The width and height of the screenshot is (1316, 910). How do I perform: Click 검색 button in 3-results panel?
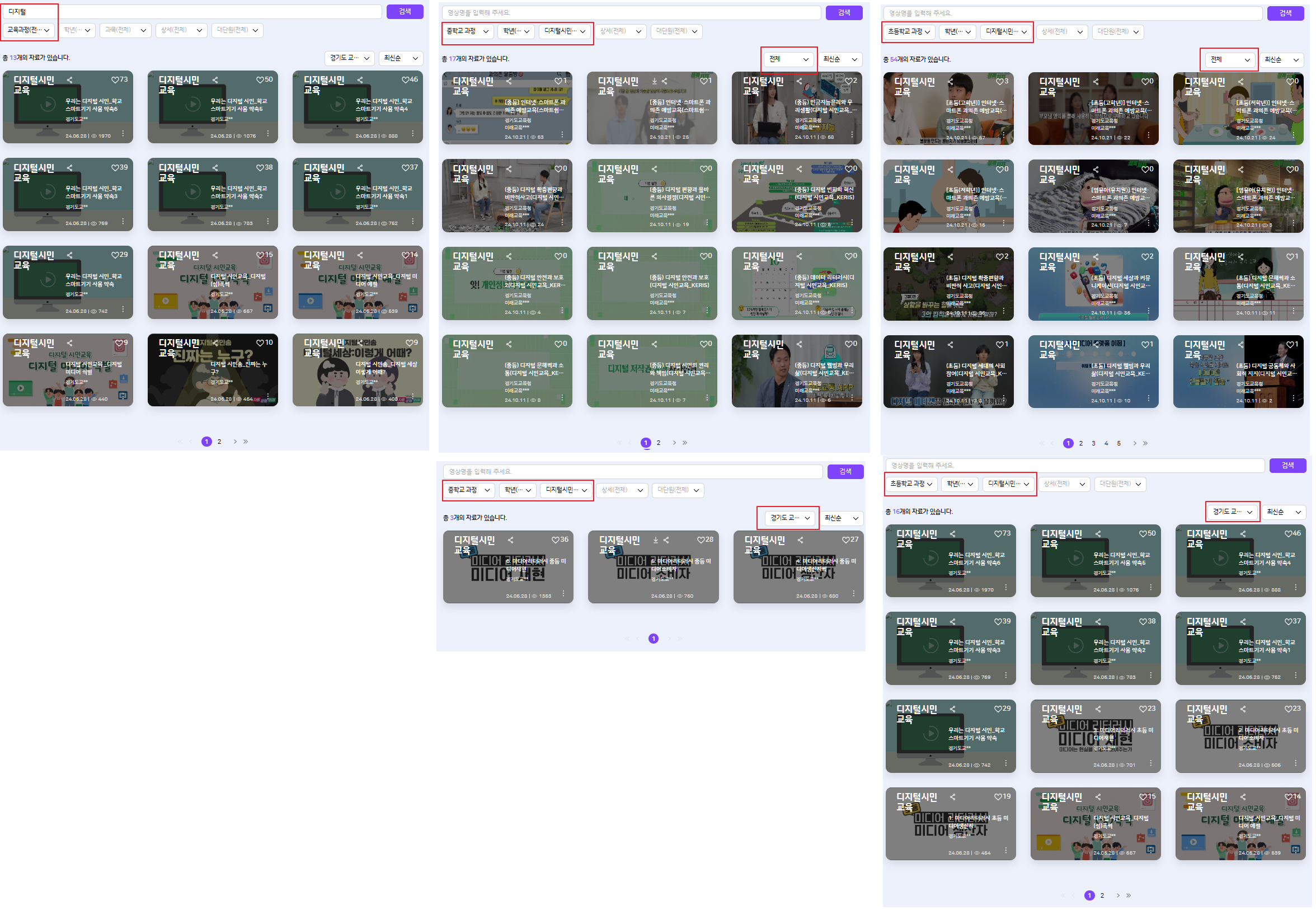click(846, 472)
